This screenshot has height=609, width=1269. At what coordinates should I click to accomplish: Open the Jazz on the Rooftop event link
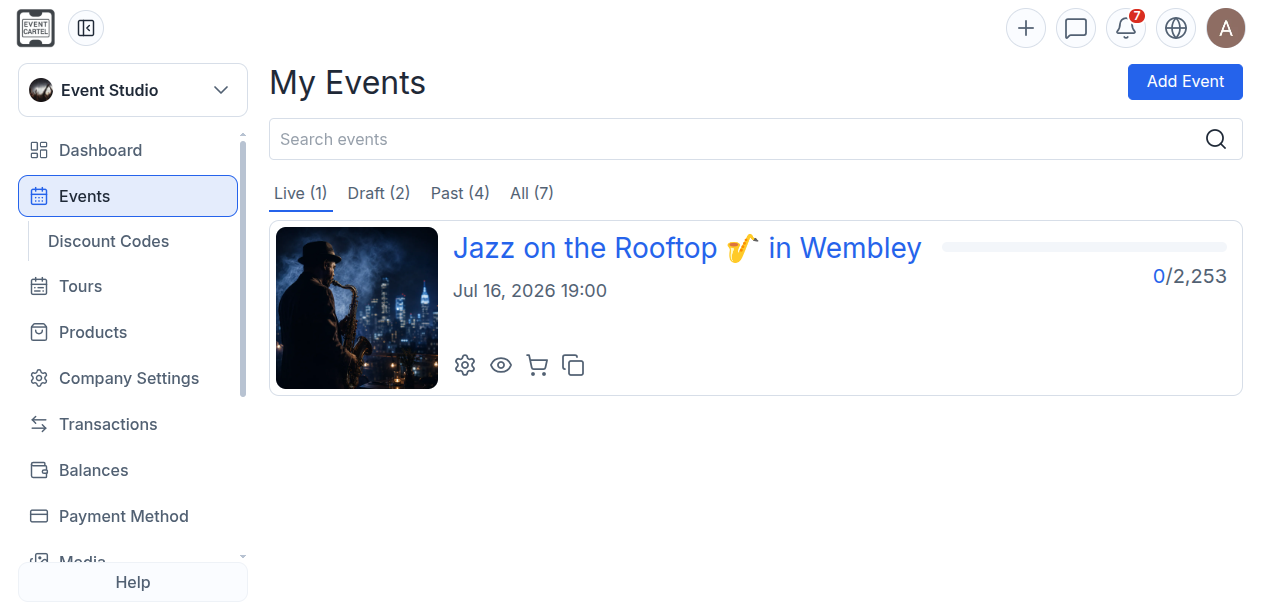pos(687,248)
